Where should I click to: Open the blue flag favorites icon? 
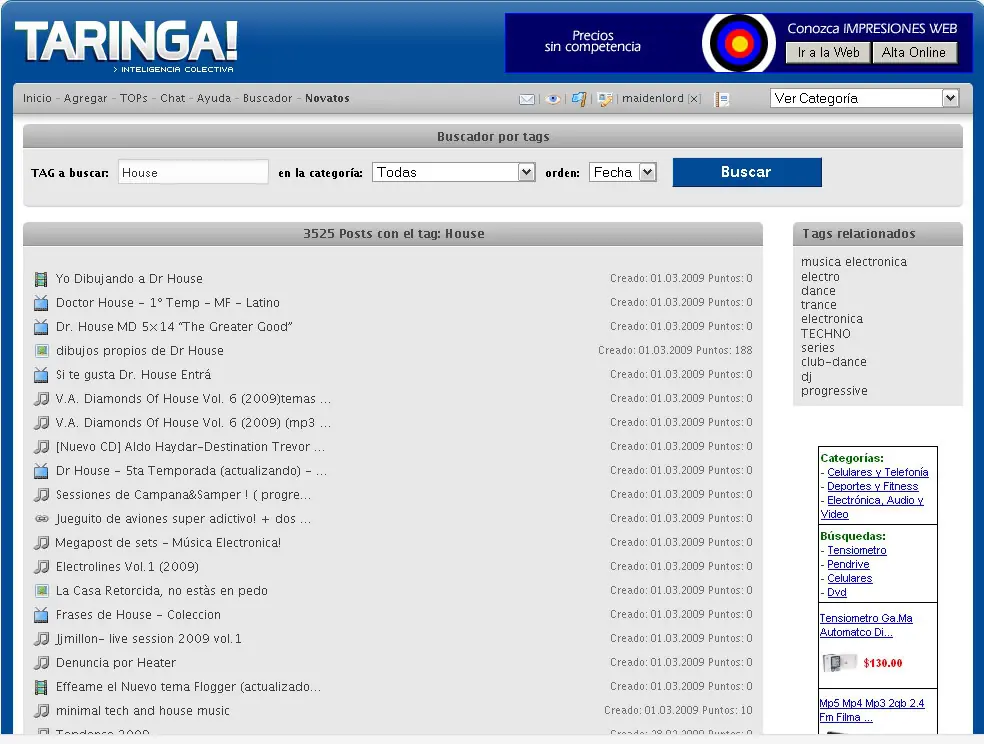click(579, 99)
